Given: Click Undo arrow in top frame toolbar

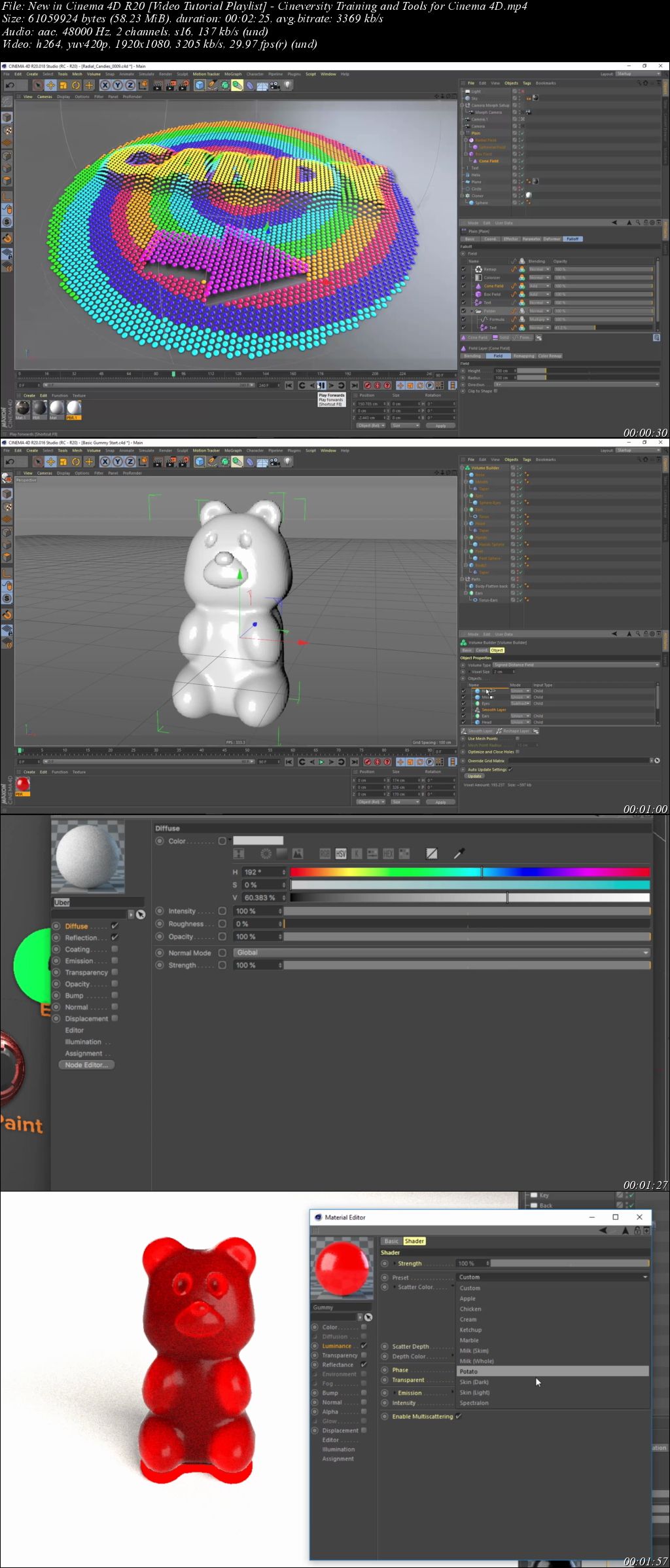Looking at the screenshot, I should [10, 85].
